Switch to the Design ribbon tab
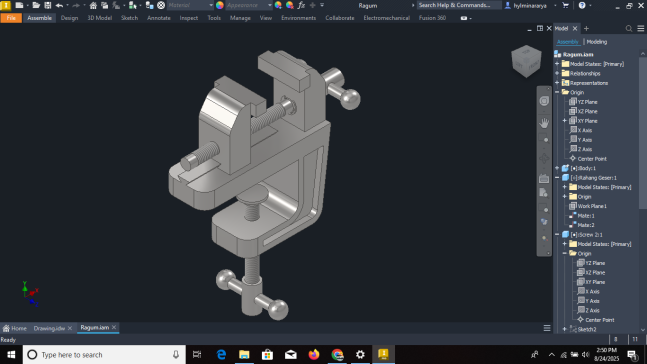 pyautogui.click(x=69, y=18)
